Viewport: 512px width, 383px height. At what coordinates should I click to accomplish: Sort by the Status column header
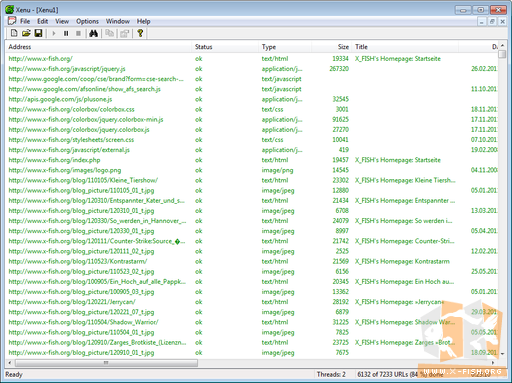point(225,47)
